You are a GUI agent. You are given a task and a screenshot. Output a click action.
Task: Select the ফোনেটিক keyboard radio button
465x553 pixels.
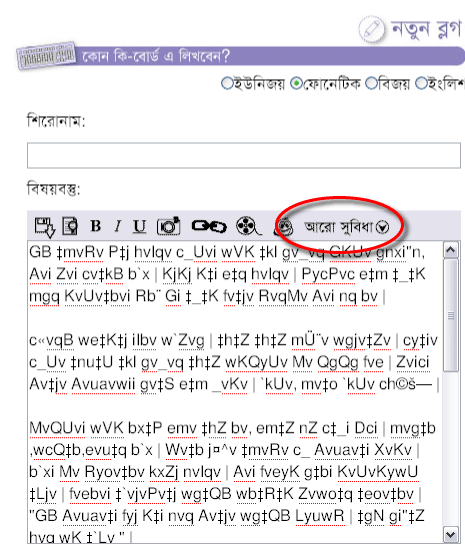coord(296,84)
